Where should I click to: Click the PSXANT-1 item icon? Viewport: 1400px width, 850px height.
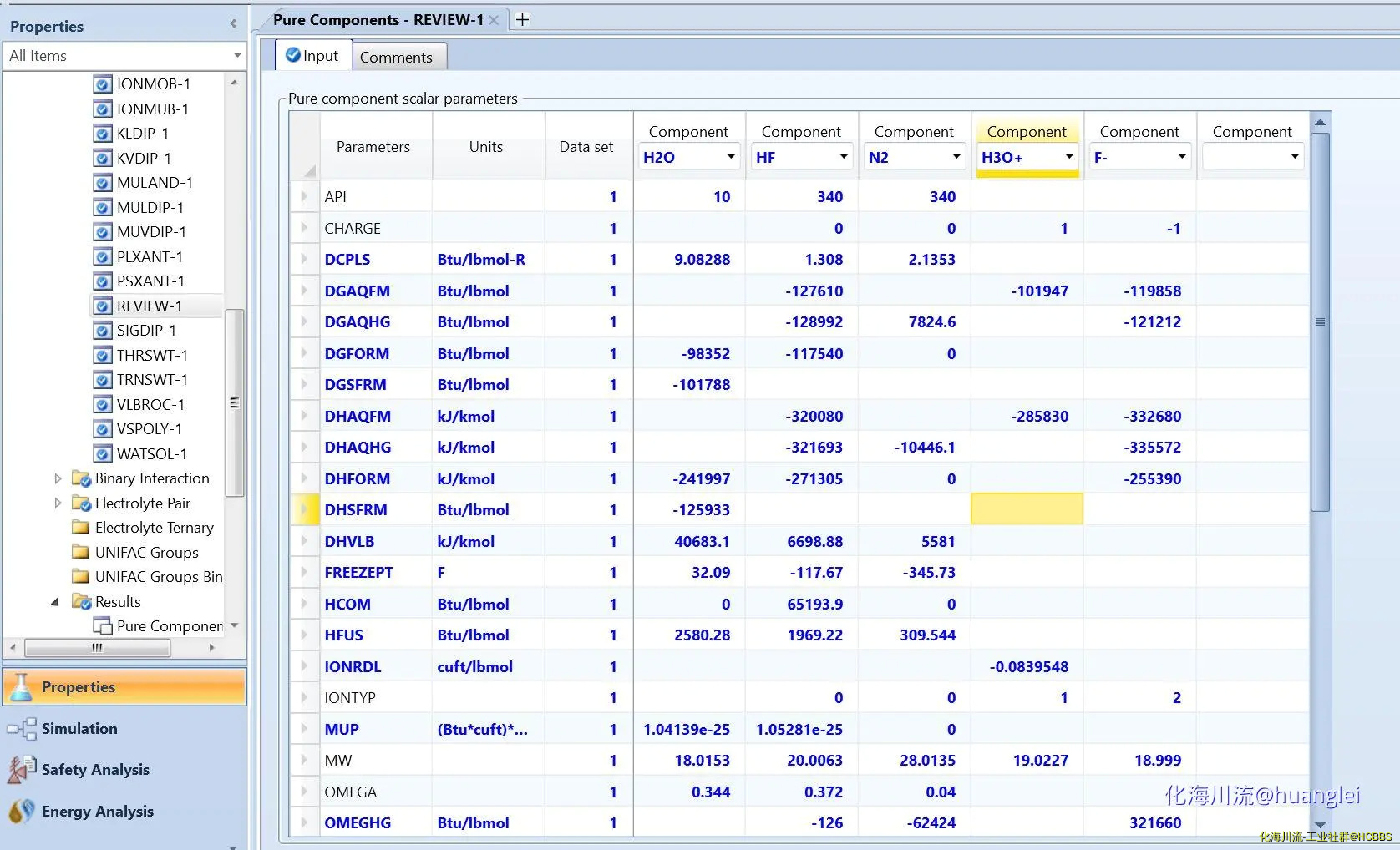(102, 281)
